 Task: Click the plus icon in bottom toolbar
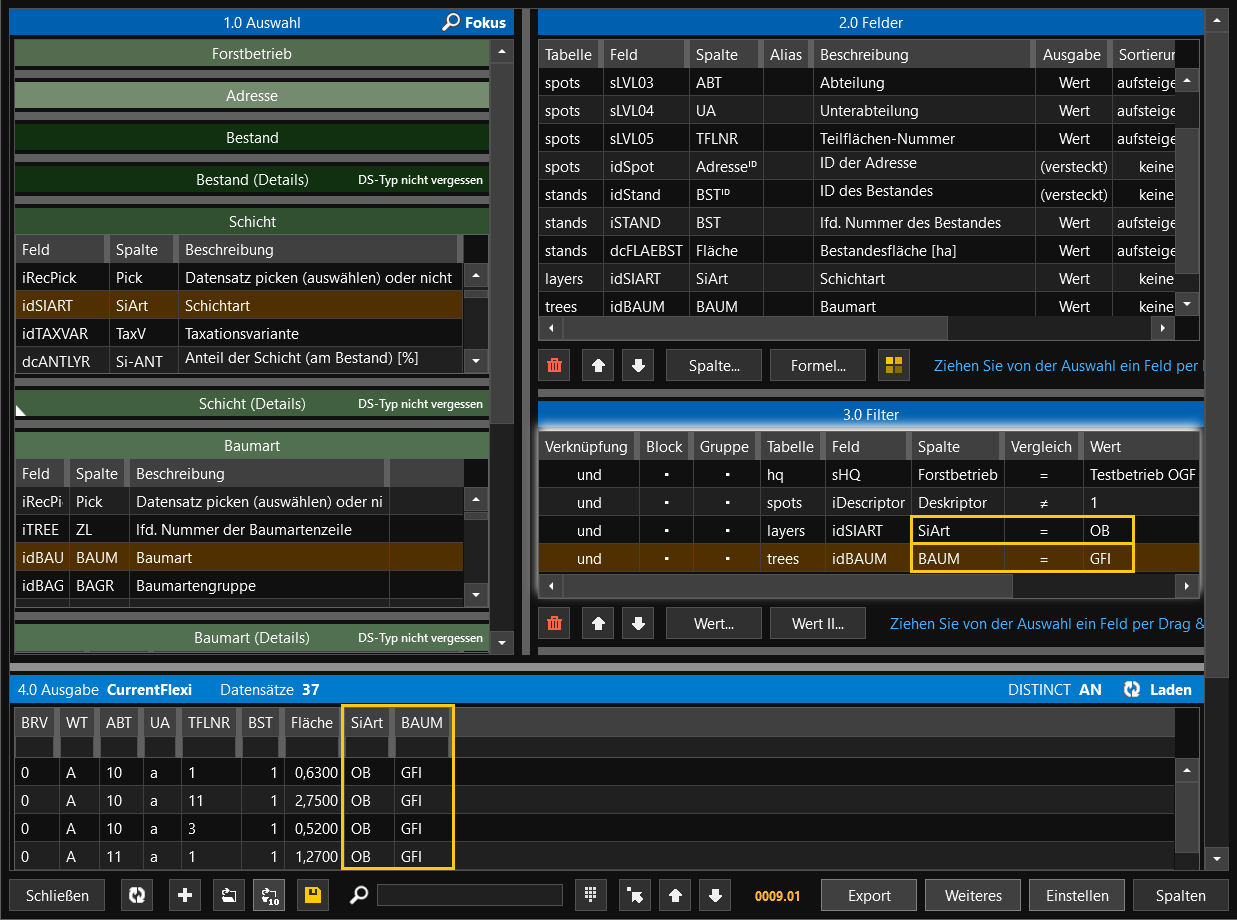point(184,895)
